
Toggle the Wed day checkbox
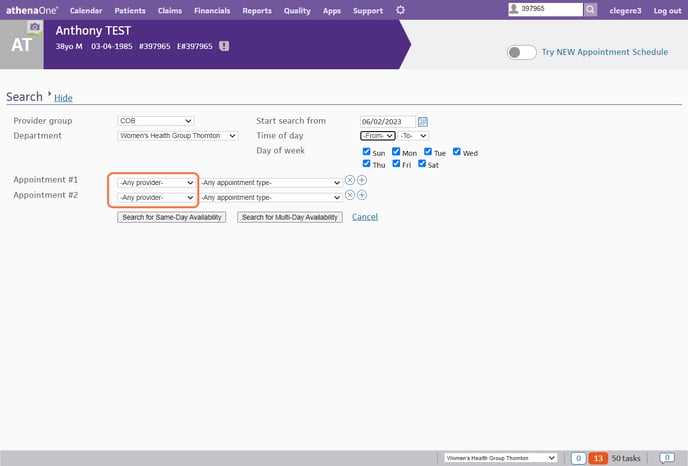[457, 152]
